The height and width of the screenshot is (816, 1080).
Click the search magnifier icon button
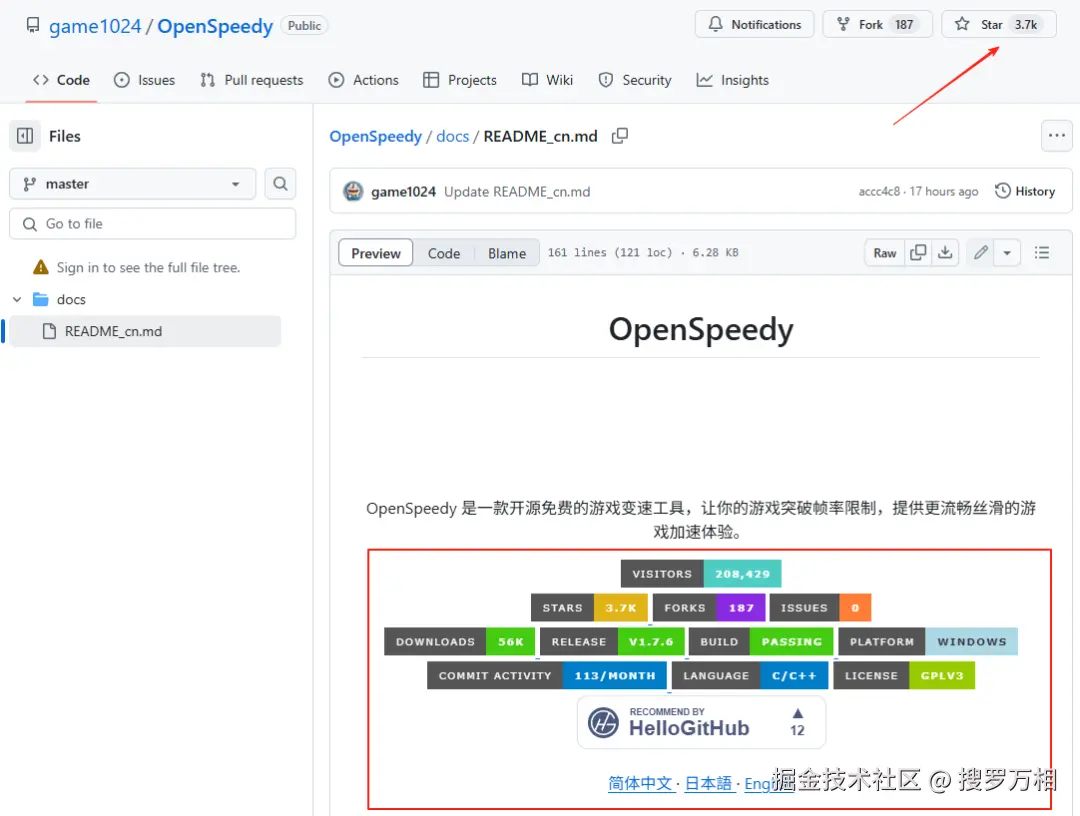pyautogui.click(x=280, y=184)
